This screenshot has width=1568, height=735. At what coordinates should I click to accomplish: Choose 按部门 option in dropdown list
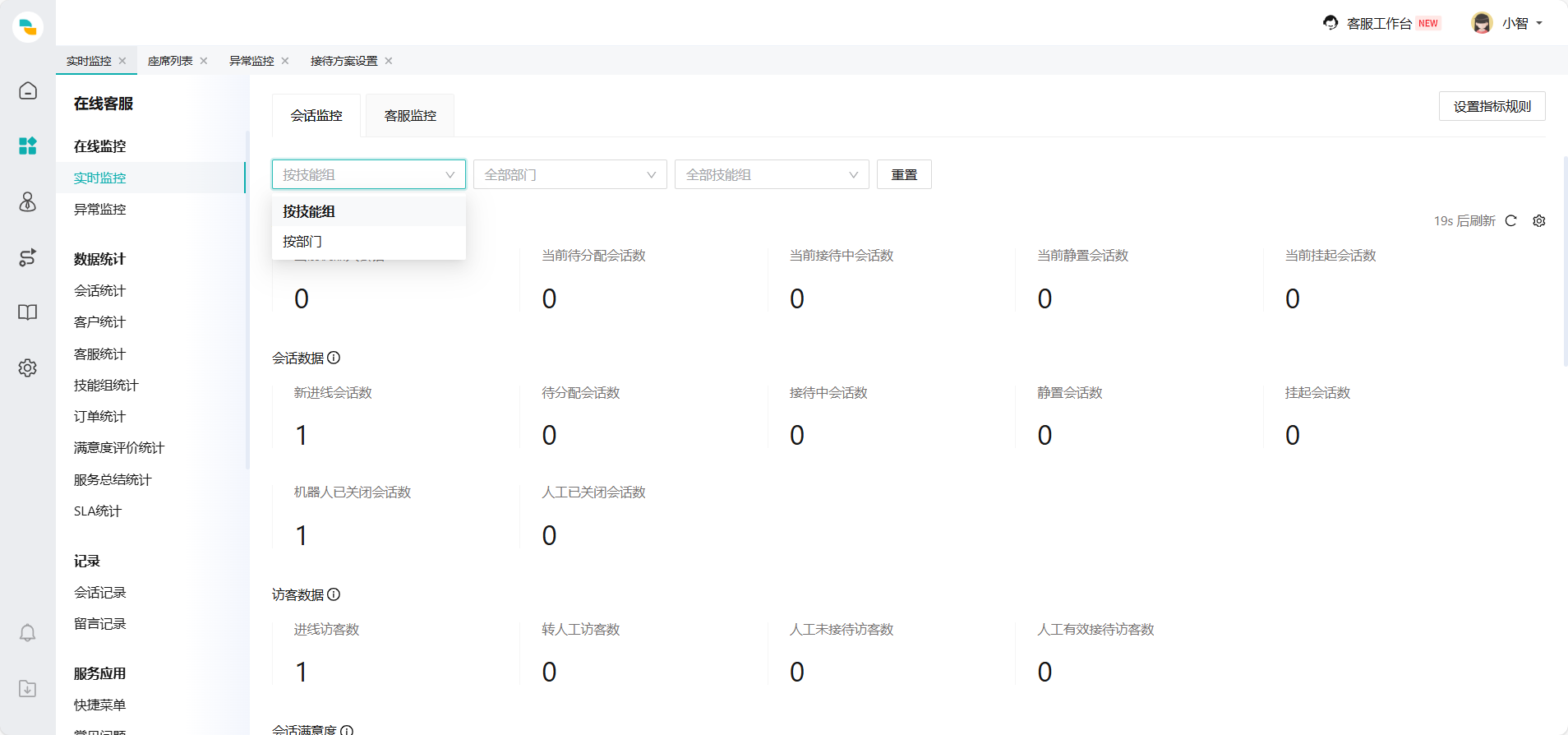pyautogui.click(x=369, y=242)
